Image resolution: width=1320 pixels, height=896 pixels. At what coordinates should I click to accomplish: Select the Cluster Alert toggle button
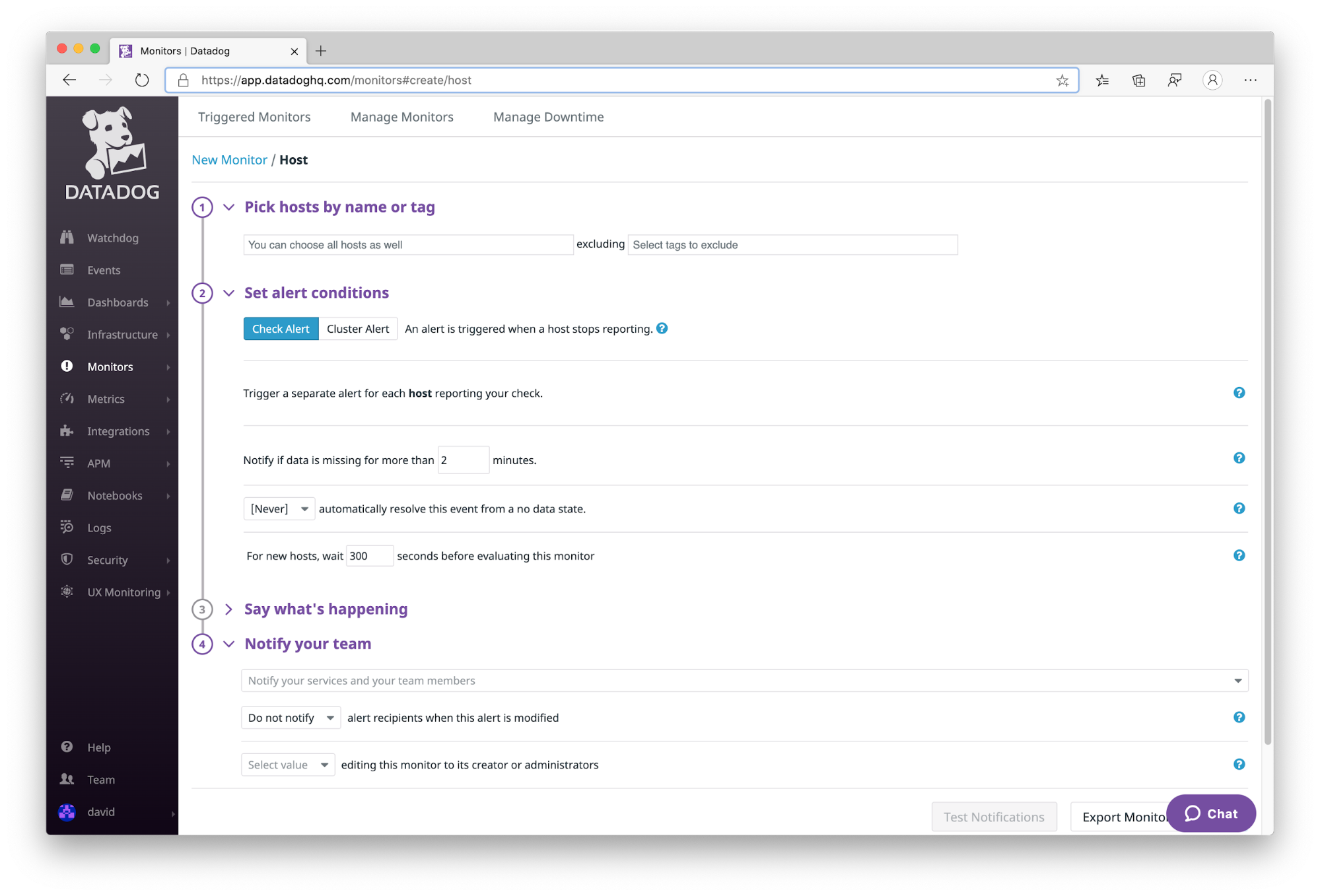tap(358, 328)
